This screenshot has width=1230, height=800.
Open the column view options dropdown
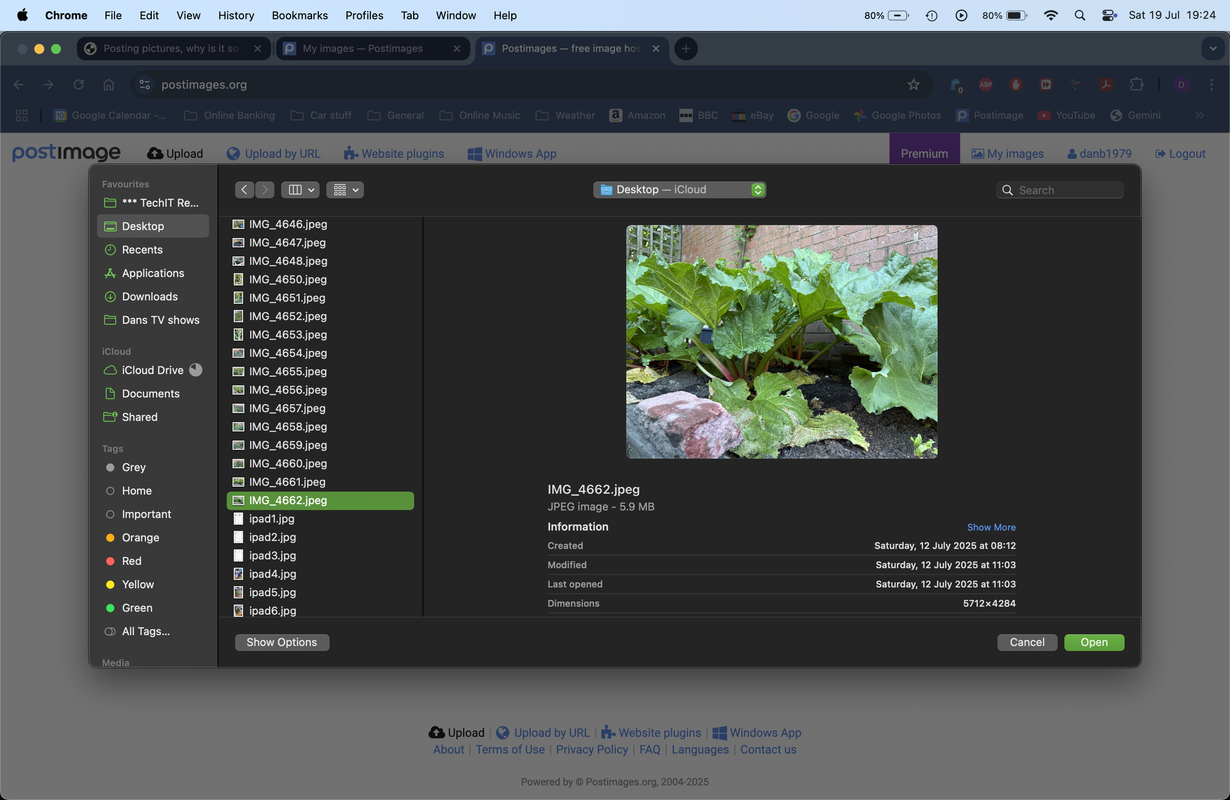(x=300, y=190)
